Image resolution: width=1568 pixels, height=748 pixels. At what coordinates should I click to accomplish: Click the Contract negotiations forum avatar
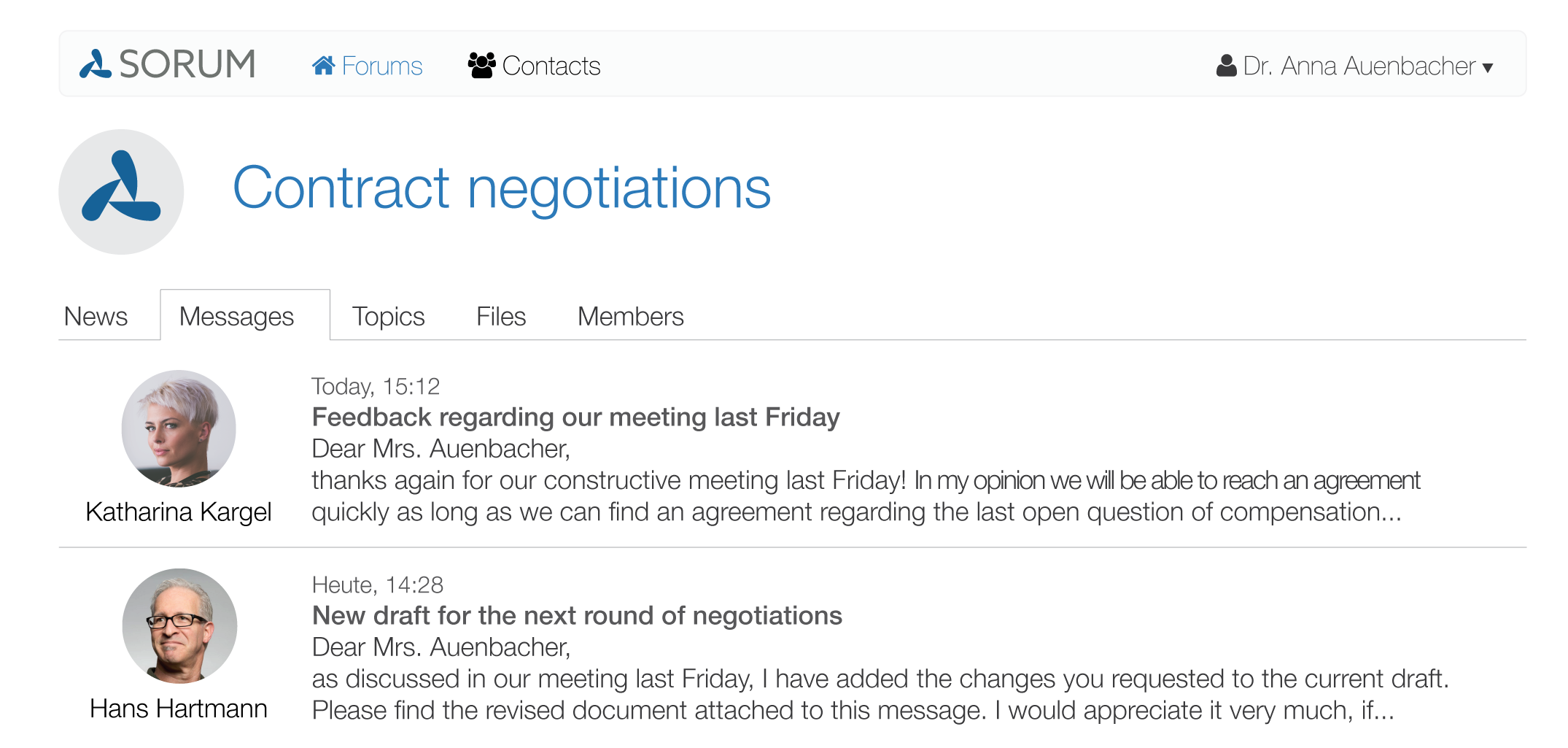(x=121, y=192)
